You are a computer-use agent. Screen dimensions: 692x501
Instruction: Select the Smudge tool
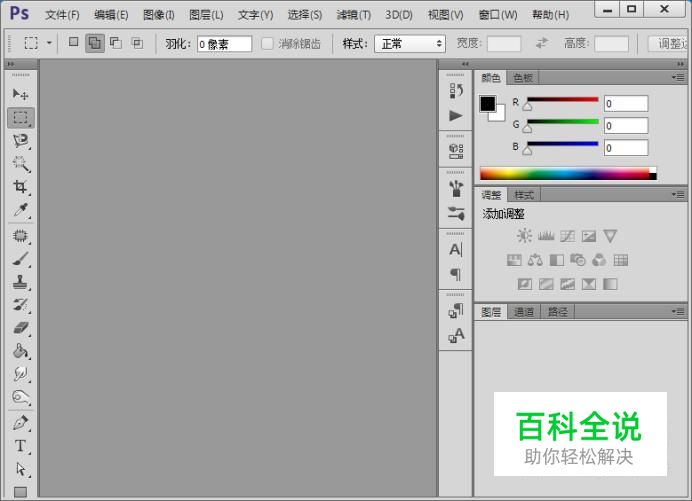20,374
